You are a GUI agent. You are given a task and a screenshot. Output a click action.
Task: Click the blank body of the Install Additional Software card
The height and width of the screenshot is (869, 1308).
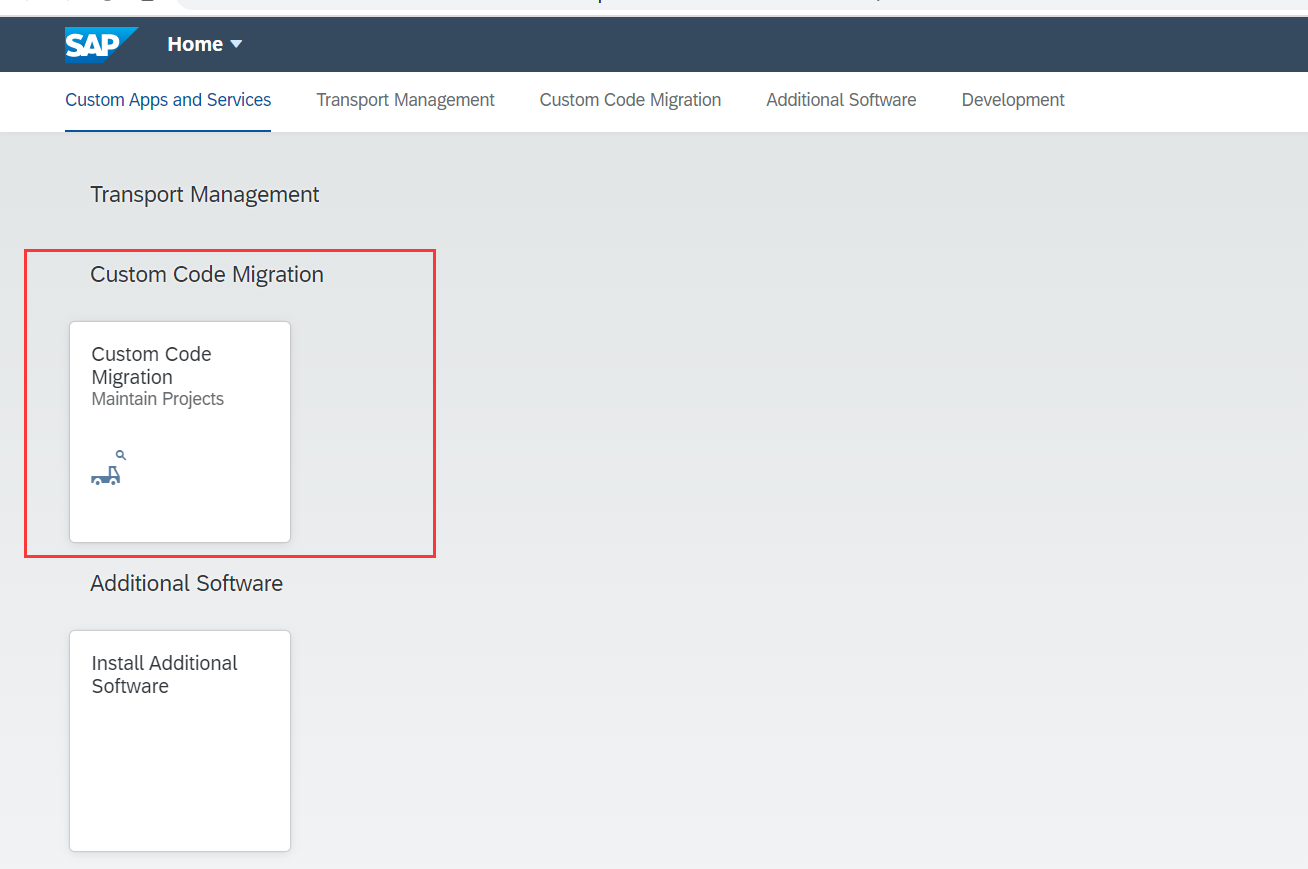[x=179, y=790]
